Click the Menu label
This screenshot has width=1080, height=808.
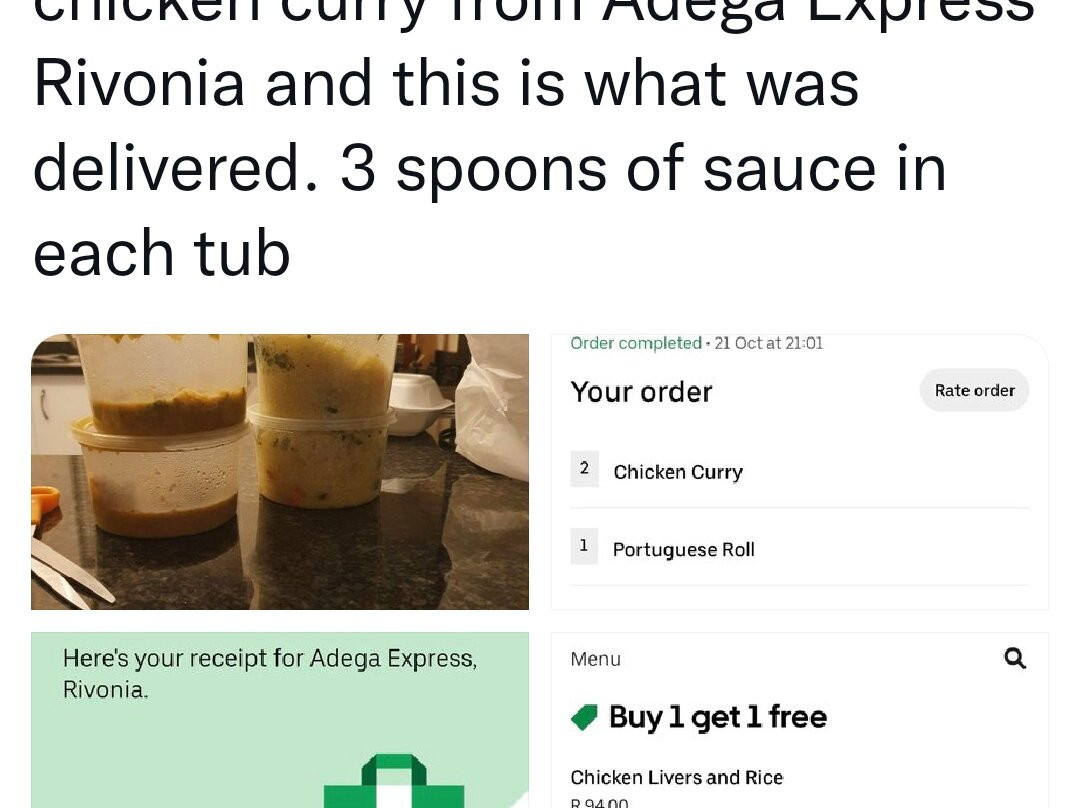pos(595,659)
